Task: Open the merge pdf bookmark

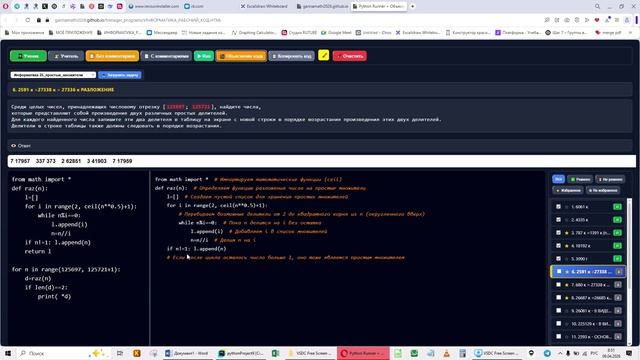Action: [609, 33]
